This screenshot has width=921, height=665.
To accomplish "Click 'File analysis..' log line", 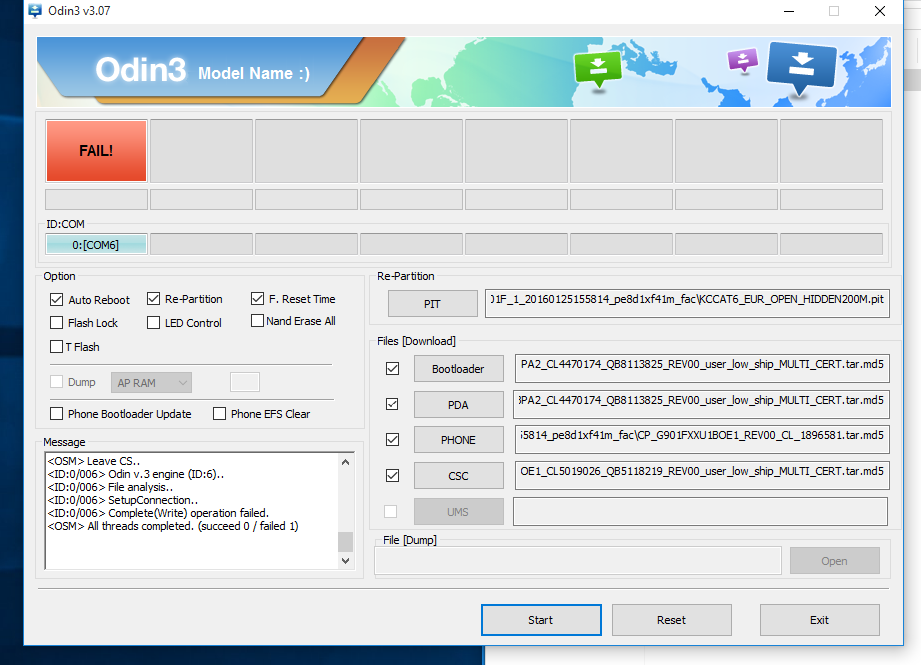I will tap(110, 487).
